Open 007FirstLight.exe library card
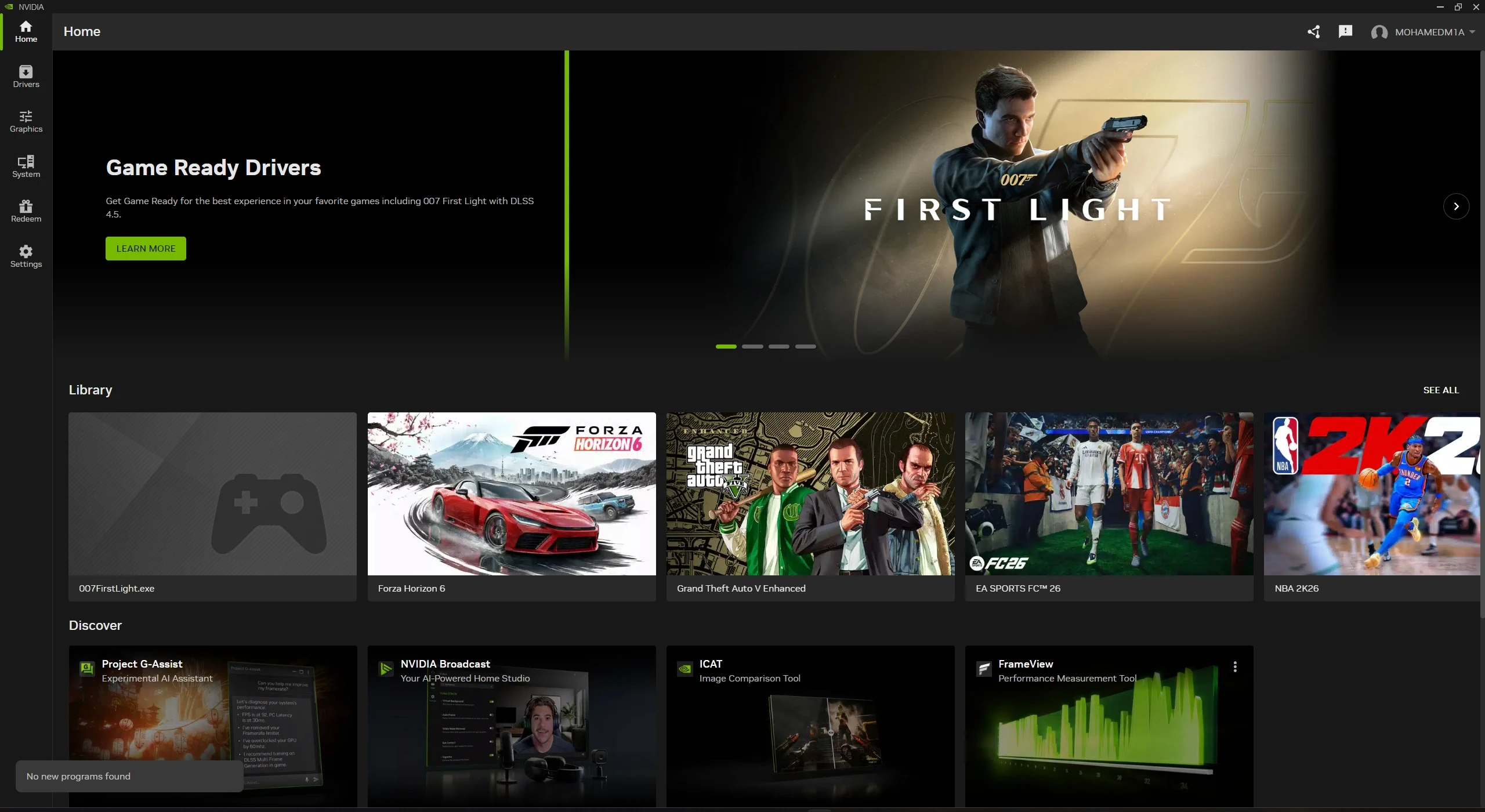The image size is (1485, 812). point(212,506)
